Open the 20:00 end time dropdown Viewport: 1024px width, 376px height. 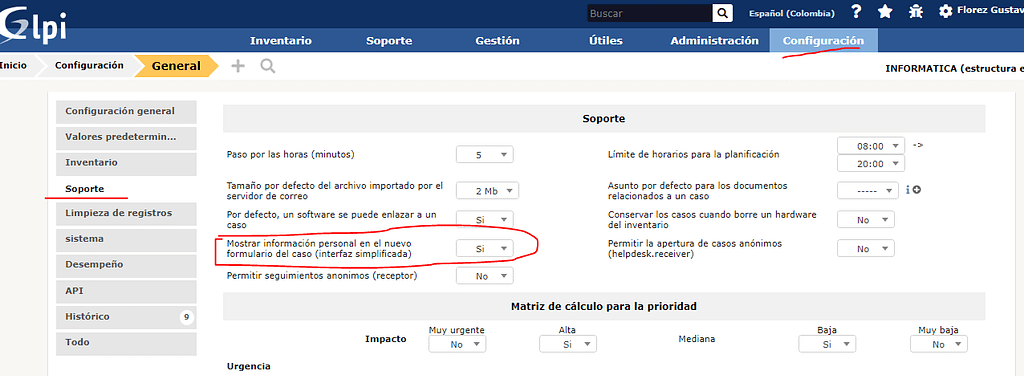[x=871, y=164]
